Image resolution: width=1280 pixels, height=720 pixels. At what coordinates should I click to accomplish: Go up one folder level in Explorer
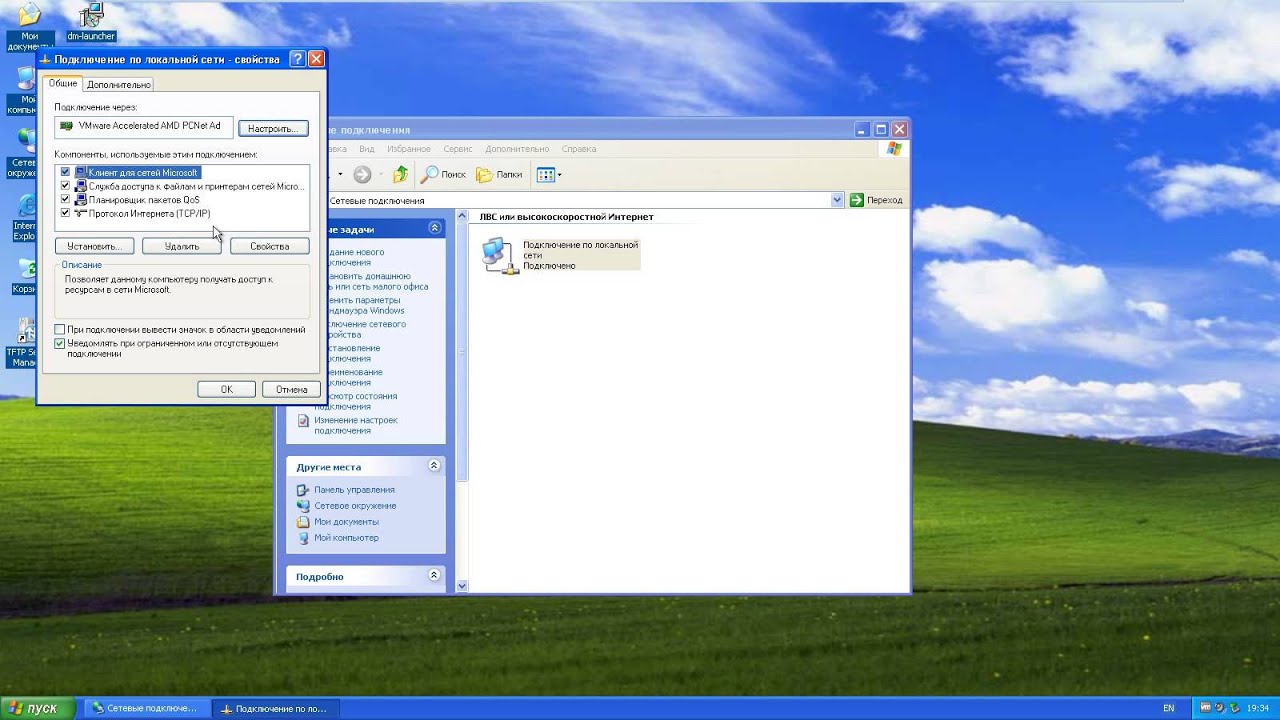pos(400,174)
